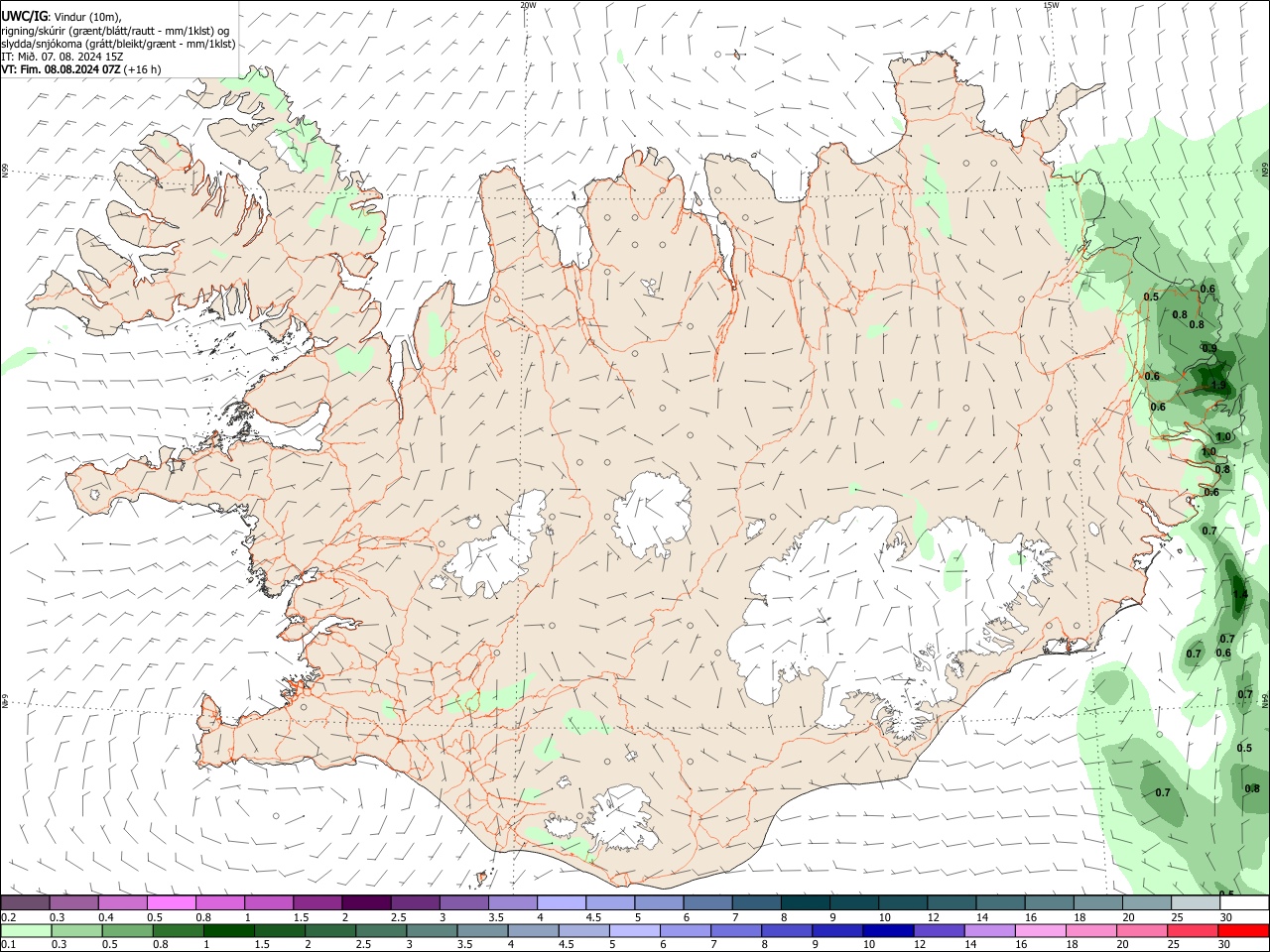The width and height of the screenshot is (1270, 952).
Task: Select the violet lower swatch labeled 12
Action: [938, 931]
